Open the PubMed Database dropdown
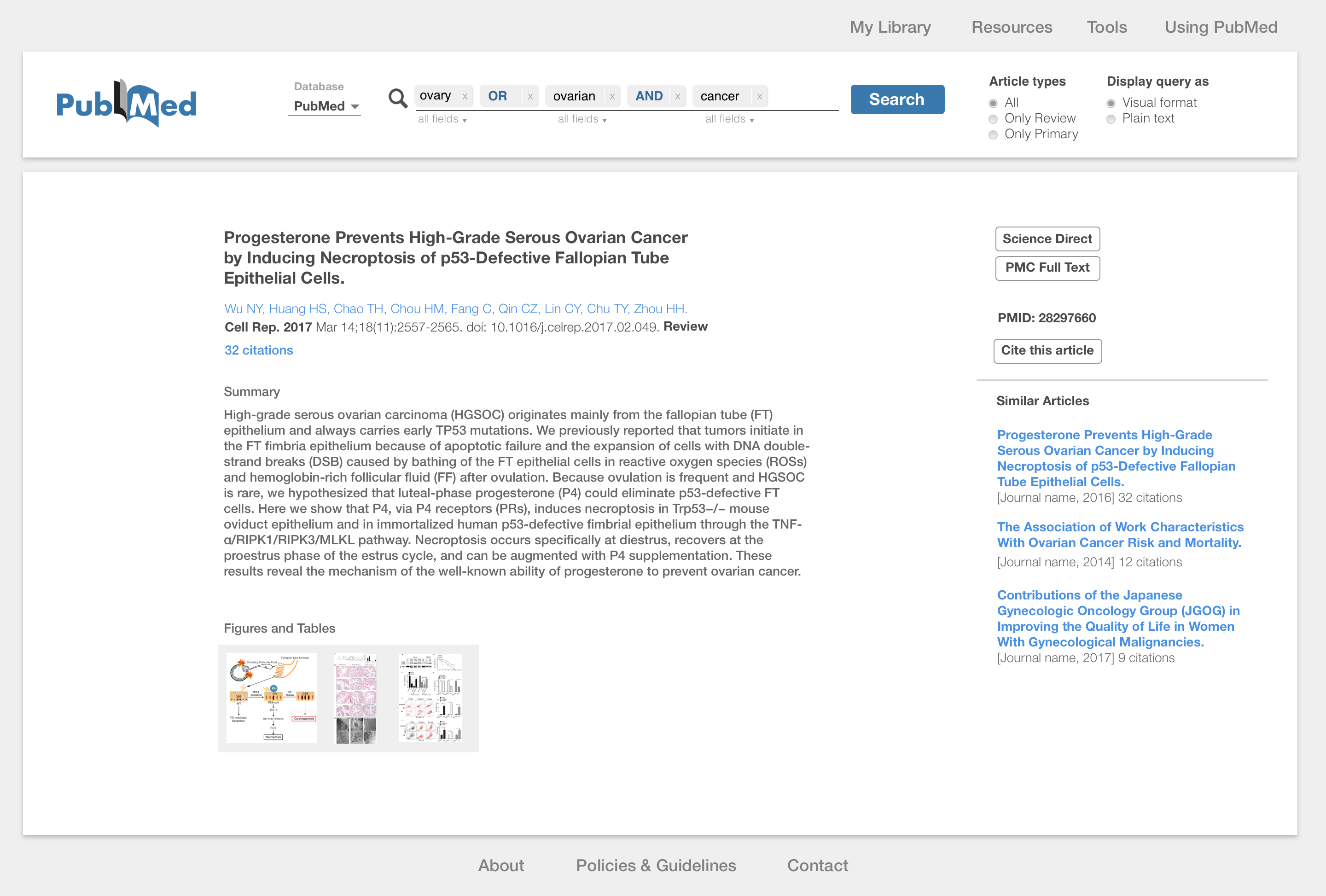 coord(325,106)
